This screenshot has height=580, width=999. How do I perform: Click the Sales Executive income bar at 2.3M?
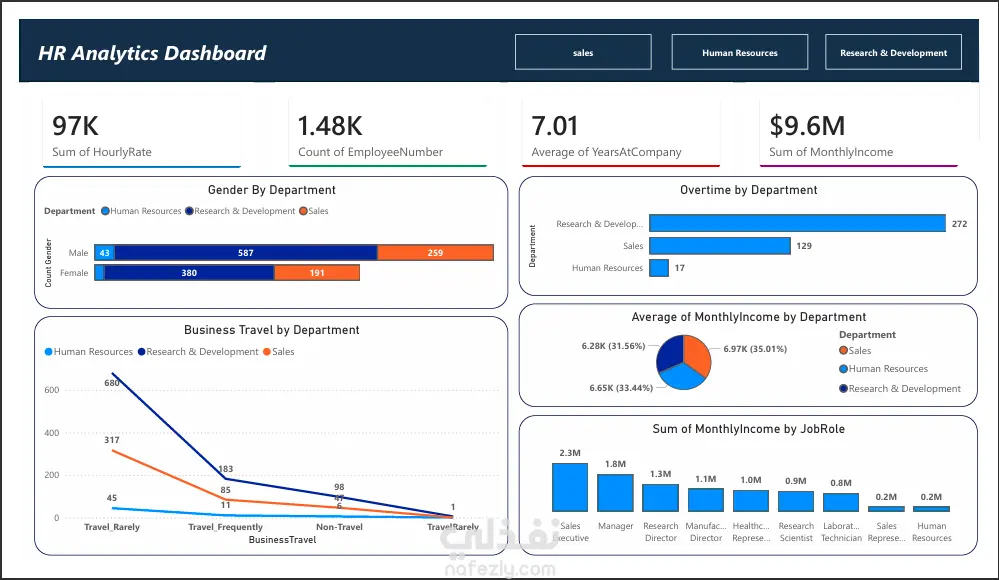click(x=570, y=488)
